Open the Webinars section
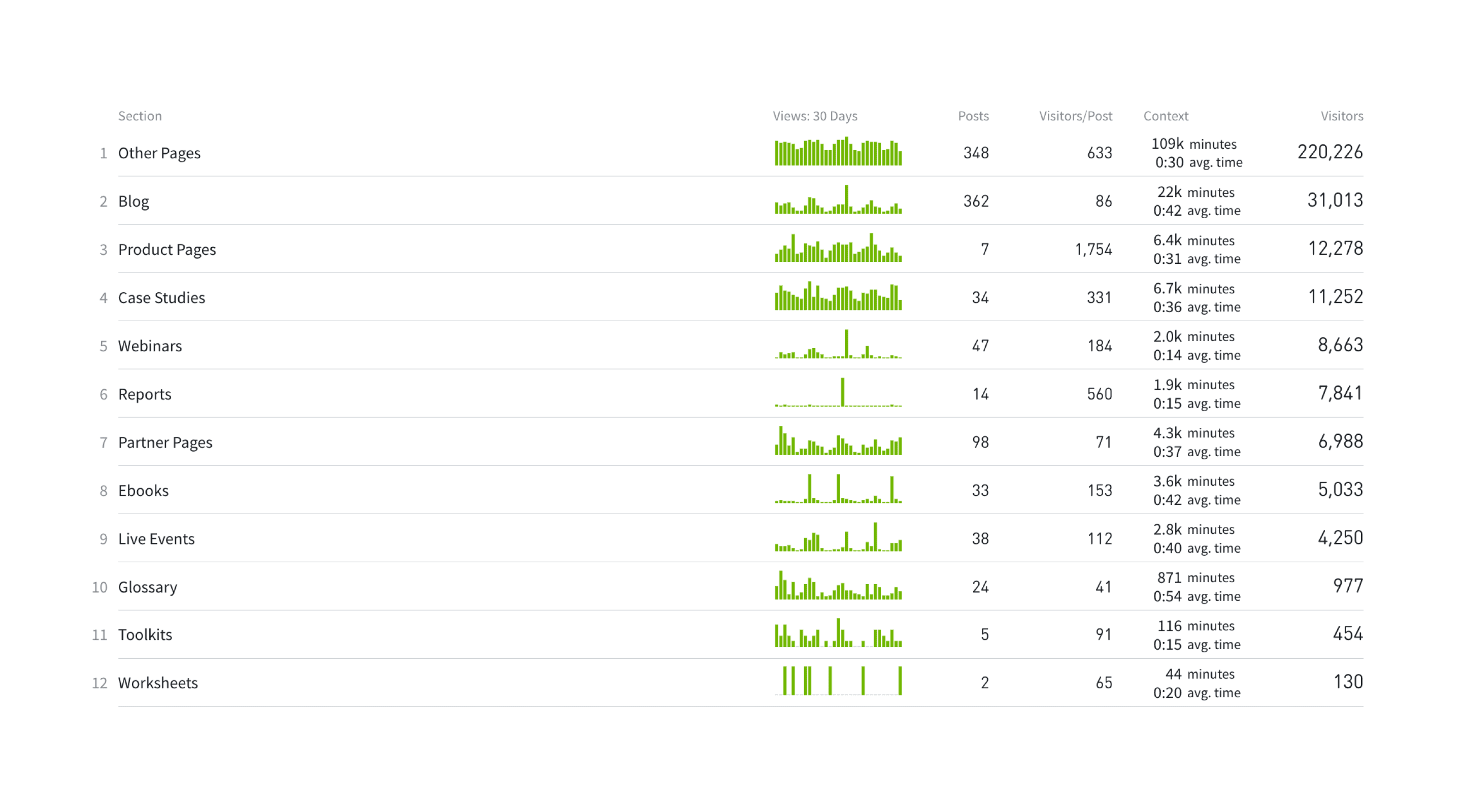The width and height of the screenshot is (1462, 812). click(x=150, y=346)
